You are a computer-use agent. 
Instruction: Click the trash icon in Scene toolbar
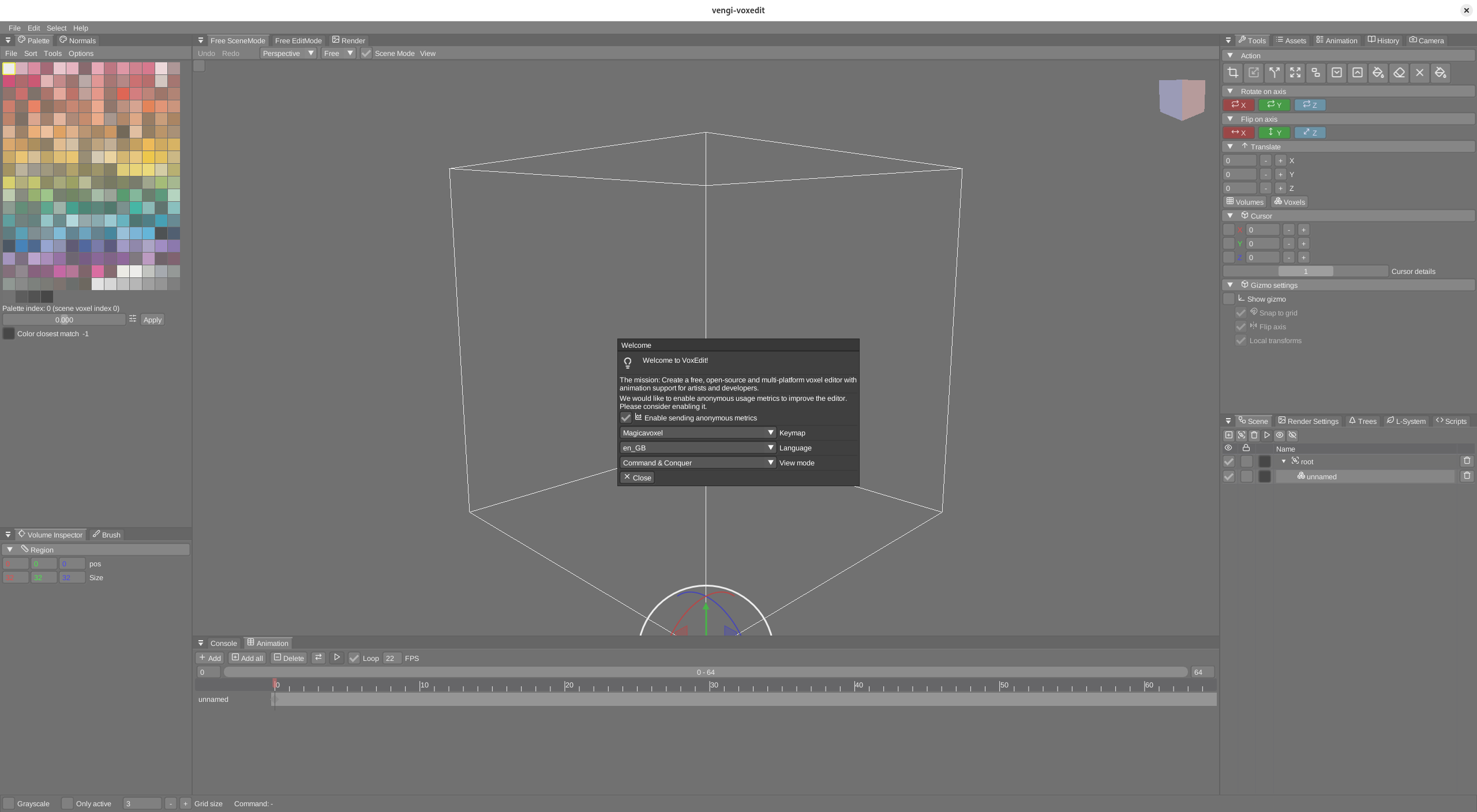(1254, 435)
